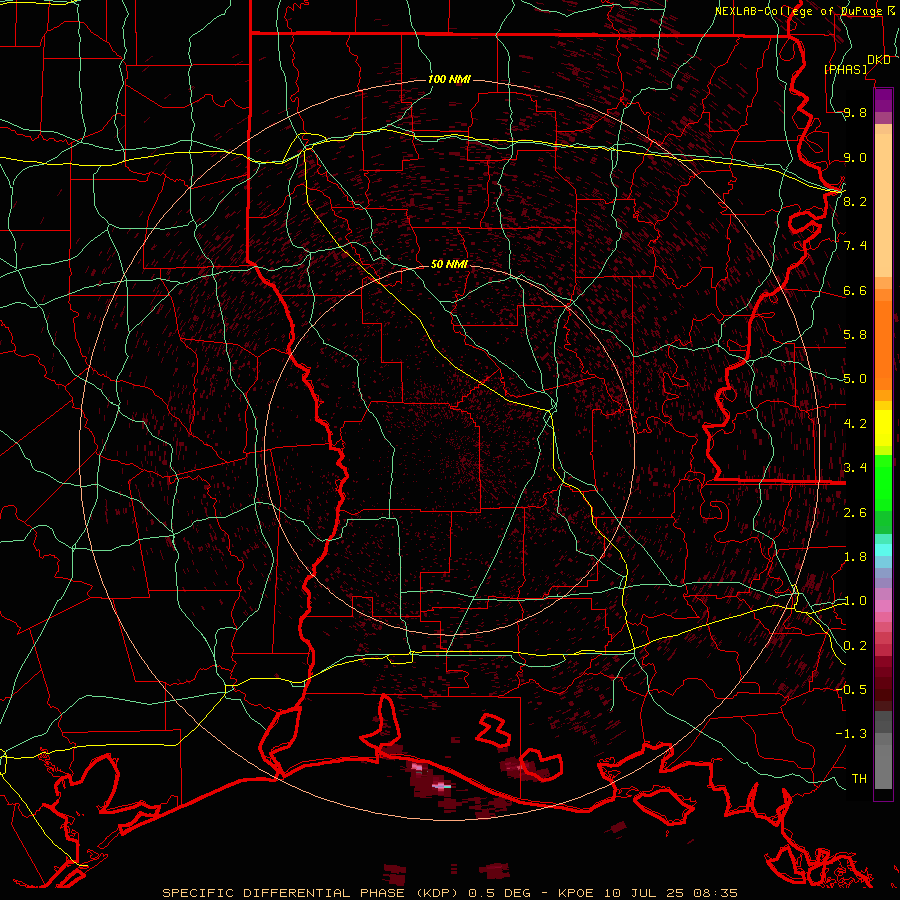Click the 5.0 value on the color scale
This screenshot has width=900, height=900.
855,379
